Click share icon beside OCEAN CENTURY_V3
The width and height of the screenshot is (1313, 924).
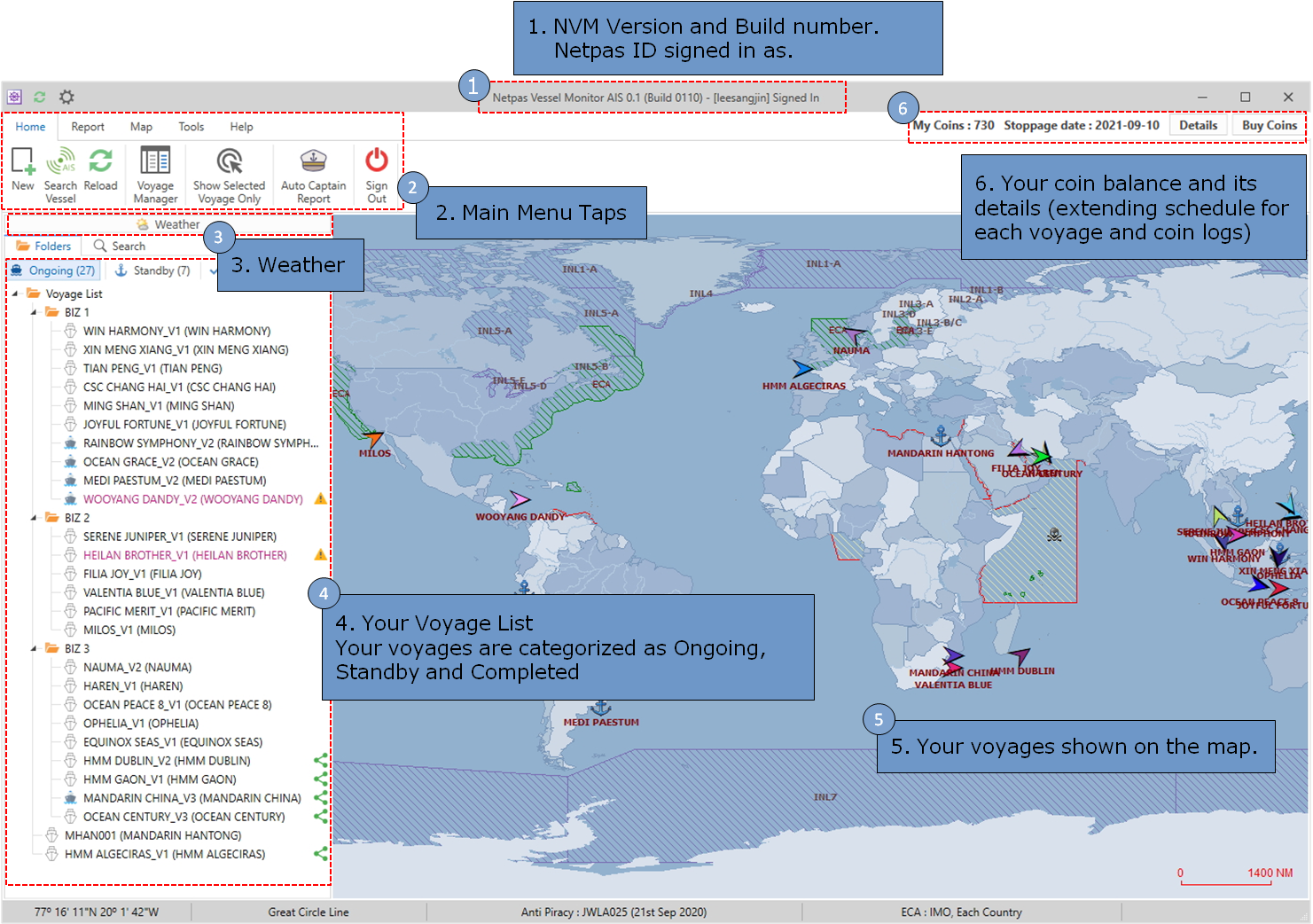tap(321, 816)
